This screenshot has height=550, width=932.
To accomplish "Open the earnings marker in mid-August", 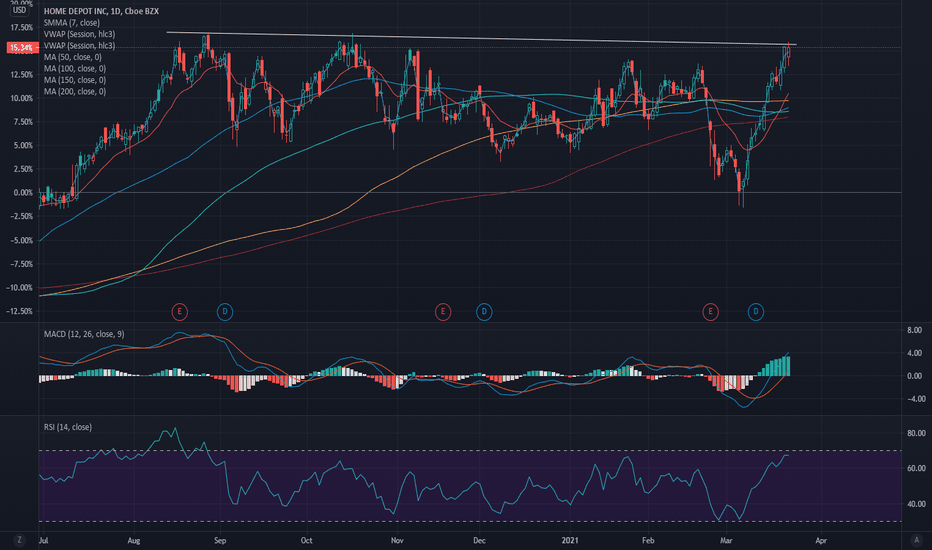I will [x=180, y=312].
